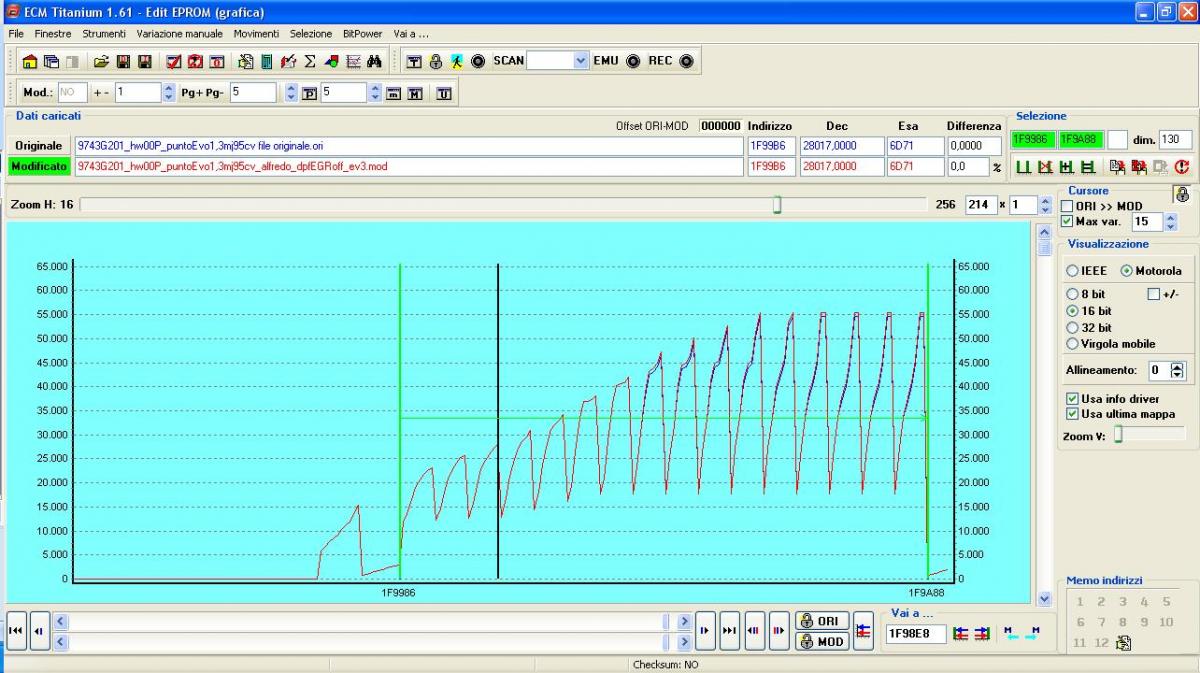Click the small icon under Memo indirizzi numbers
Image resolution: width=1200 pixels, height=673 pixels.
1123,643
